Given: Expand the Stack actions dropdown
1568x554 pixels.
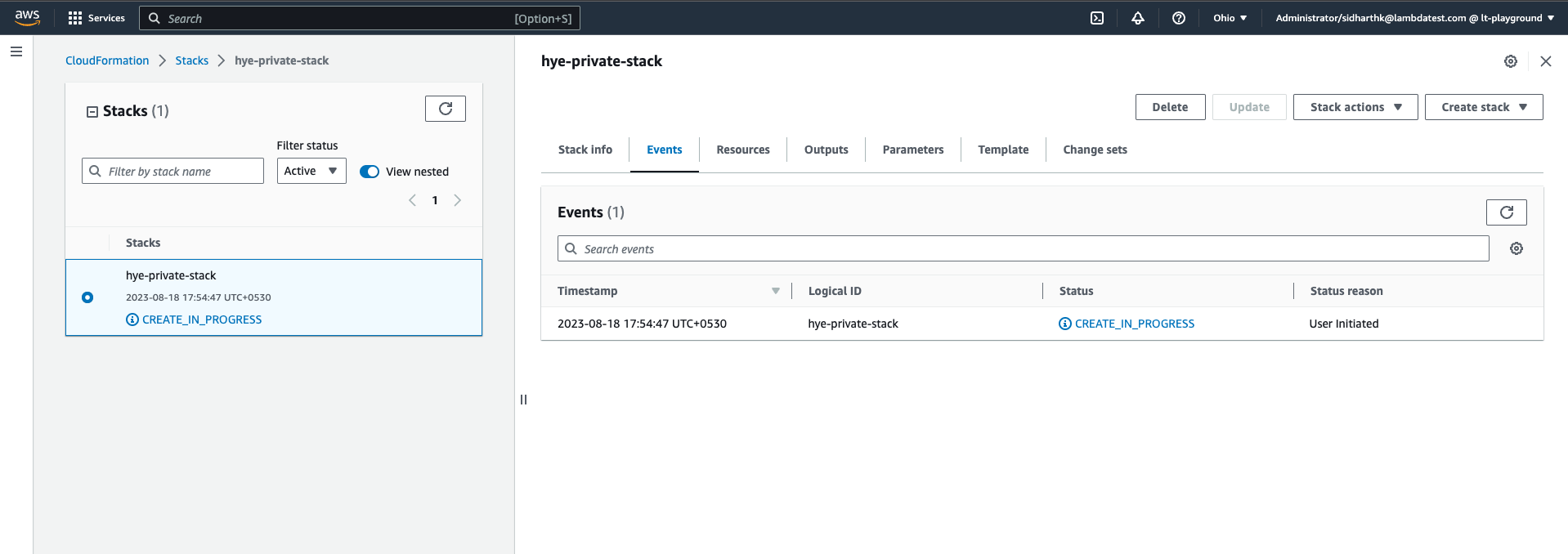Looking at the screenshot, I should click(x=1355, y=107).
